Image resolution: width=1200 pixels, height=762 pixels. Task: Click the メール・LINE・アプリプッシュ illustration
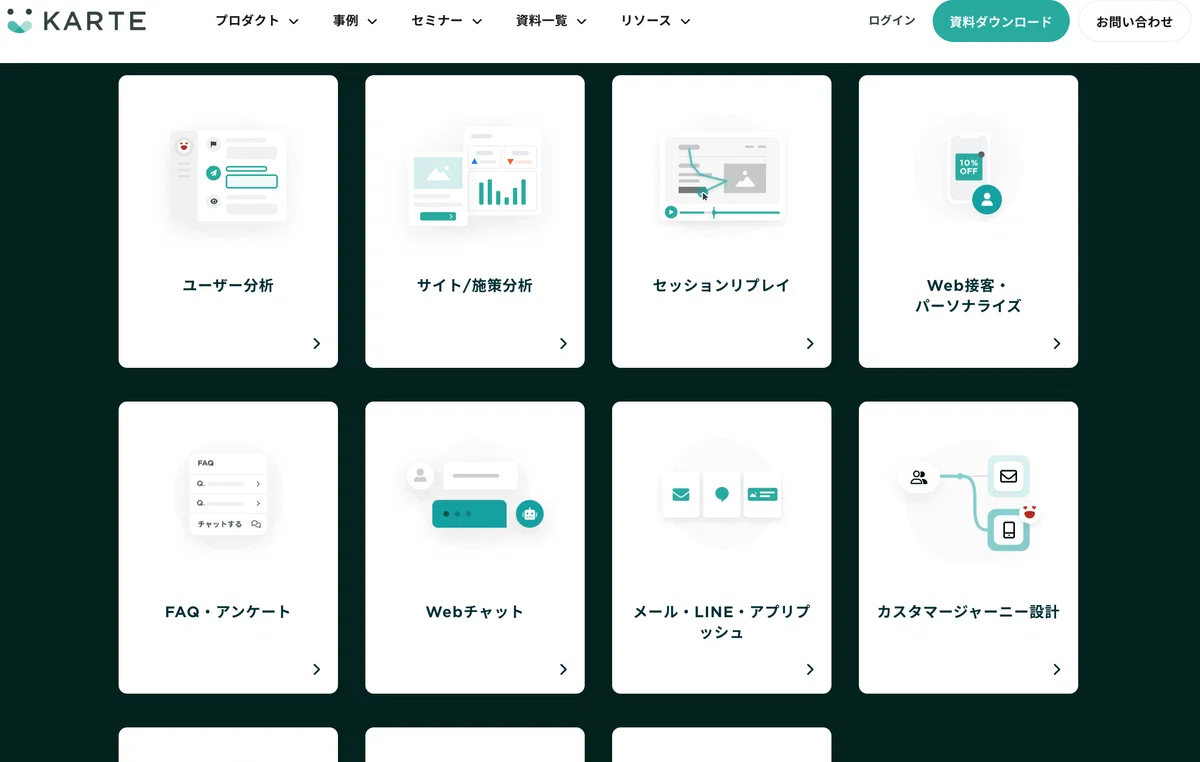[x=721, y=494]
